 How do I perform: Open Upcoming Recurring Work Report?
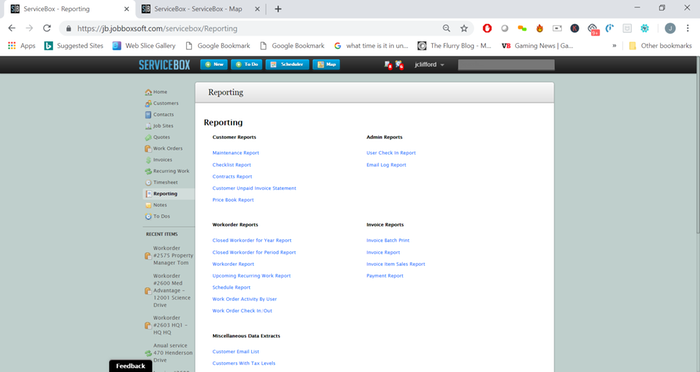pos(251,276)
